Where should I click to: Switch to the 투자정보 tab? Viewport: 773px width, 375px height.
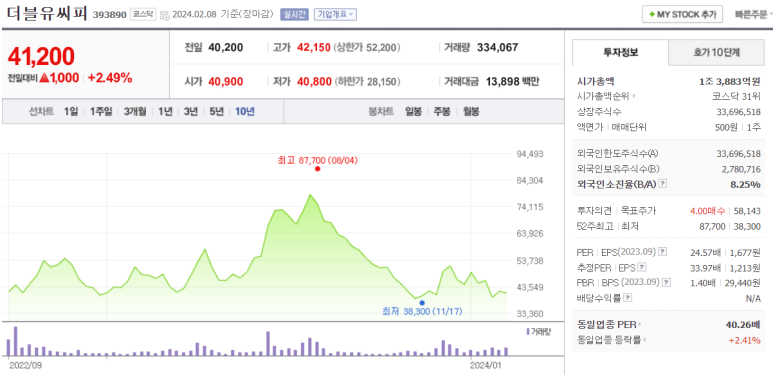pos(620,52)
